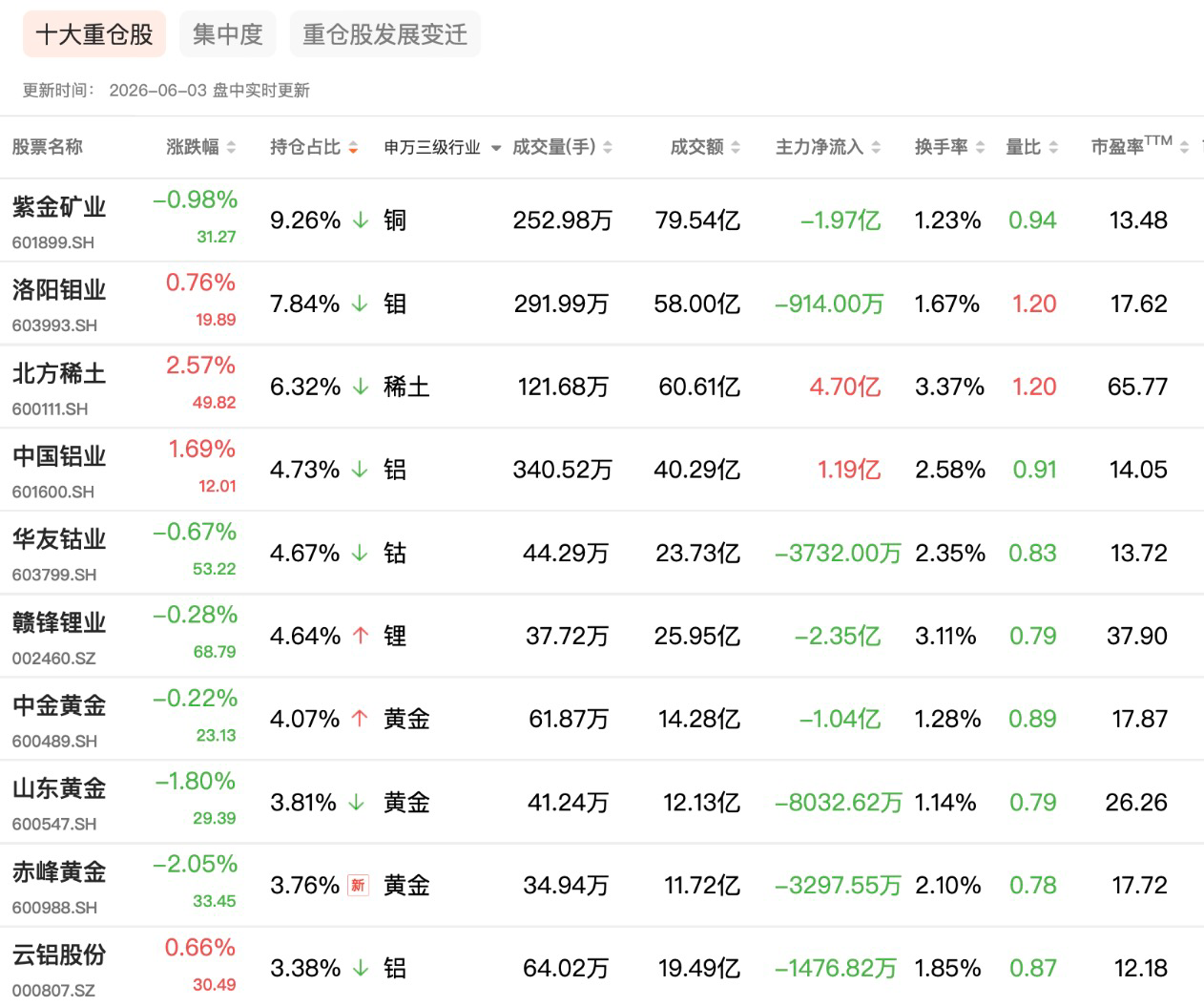The height and width of the screenshot is (1006, 1204).
Task: Click down arrow beside 6.32% holding
Action: pos(361,387)
